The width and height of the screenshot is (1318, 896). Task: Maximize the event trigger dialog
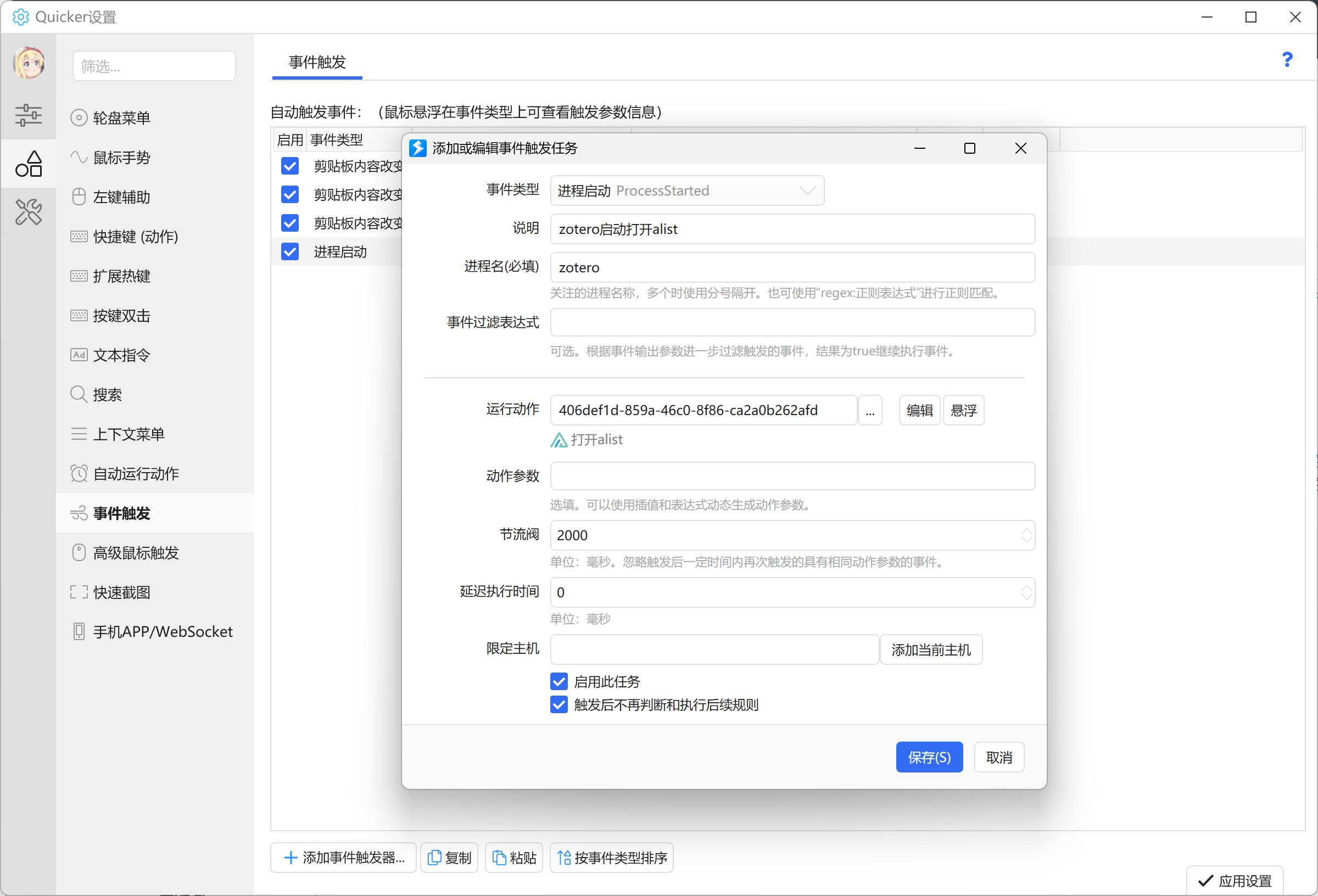(x=969, y=148)
